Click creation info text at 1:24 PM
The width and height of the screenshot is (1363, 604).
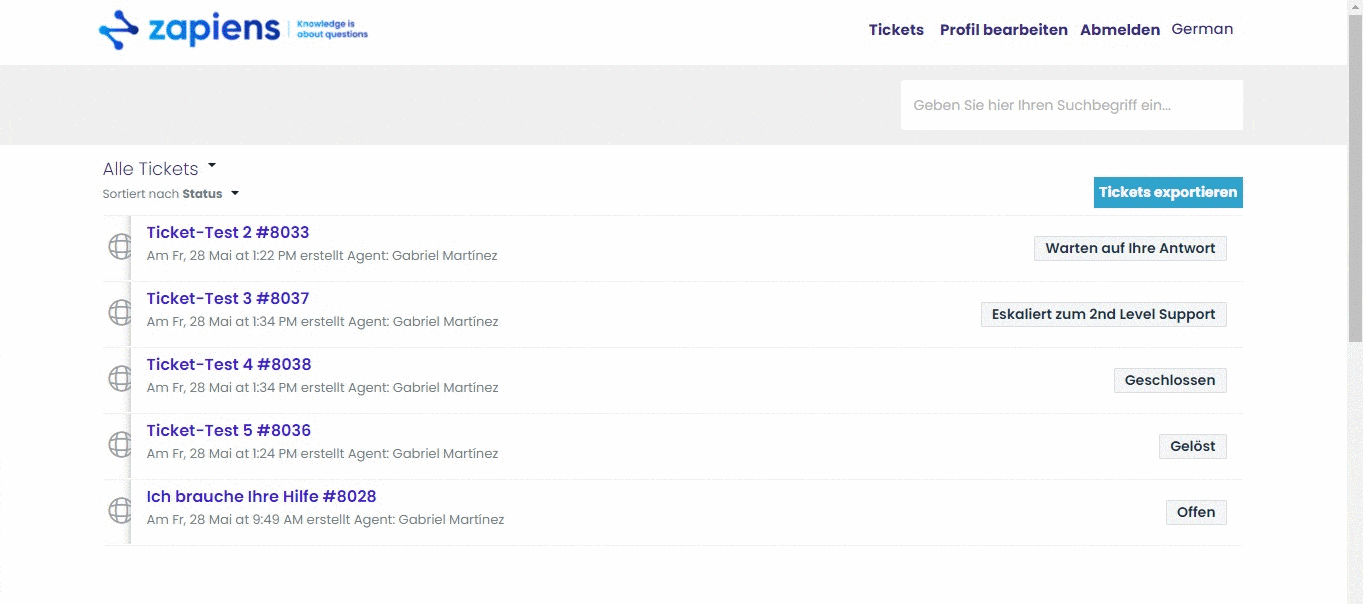coord(322,453)
